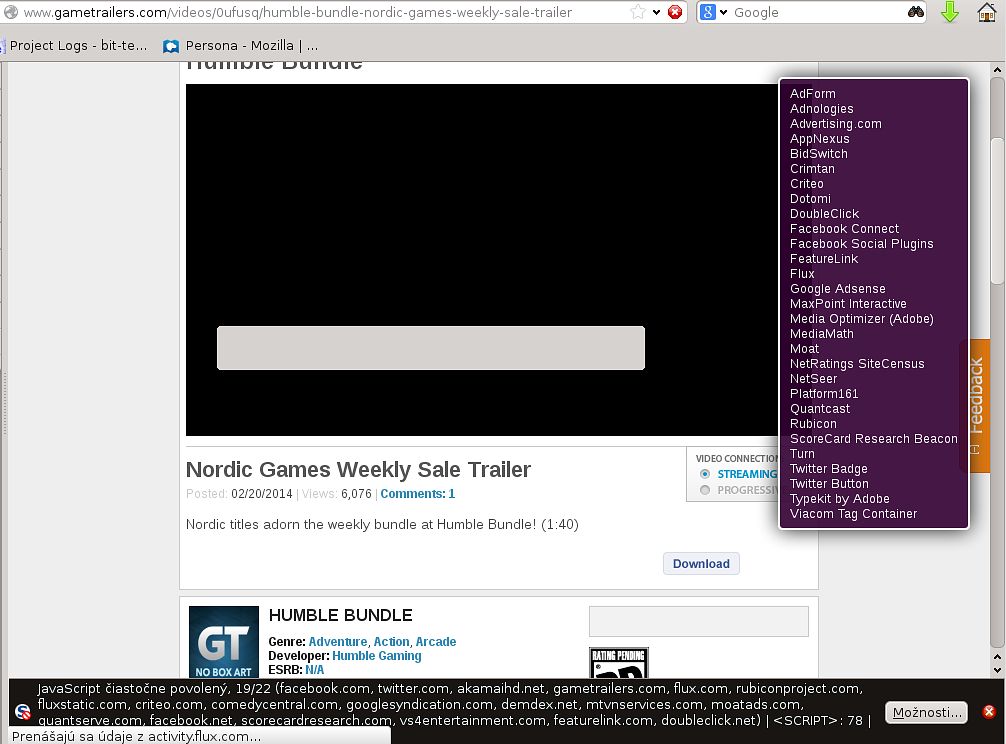Viewport: 1006px width, 744px height.
Task: Open the Project Logs bit-tech bookmark
Action: click(76, 46)
